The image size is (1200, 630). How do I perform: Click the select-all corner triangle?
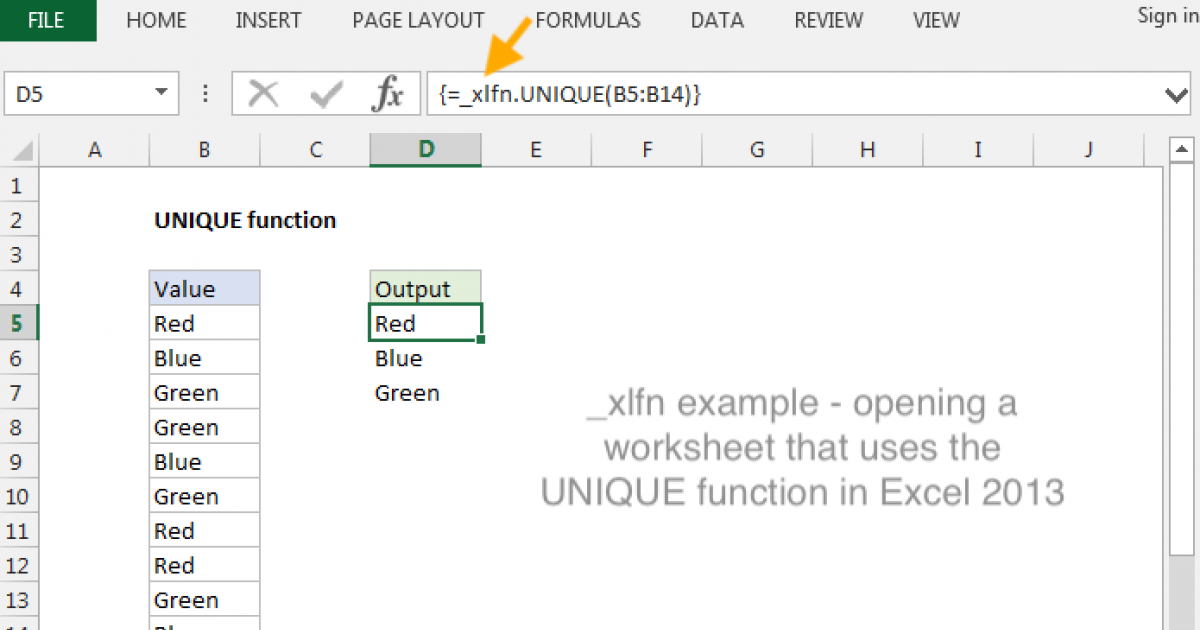(x=22, y=151)
